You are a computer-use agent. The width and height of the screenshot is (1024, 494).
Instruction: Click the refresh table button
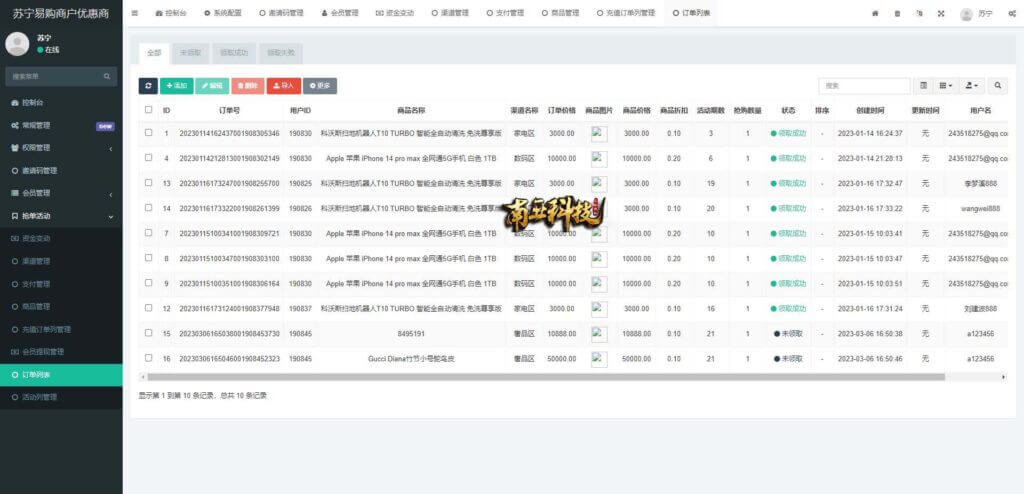click(148, 86)
